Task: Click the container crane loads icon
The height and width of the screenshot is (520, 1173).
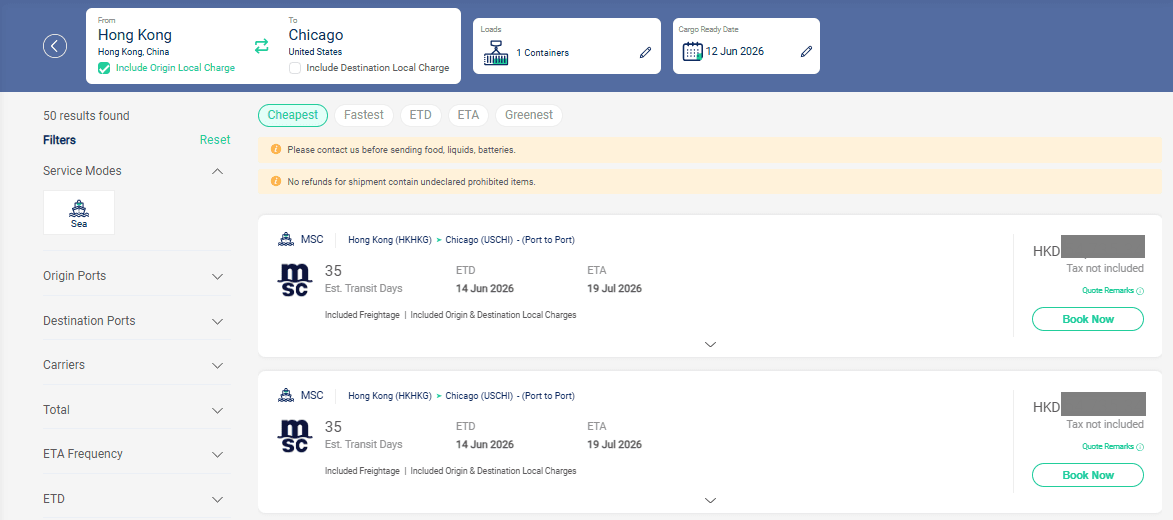Action: (x=495, y=52)
